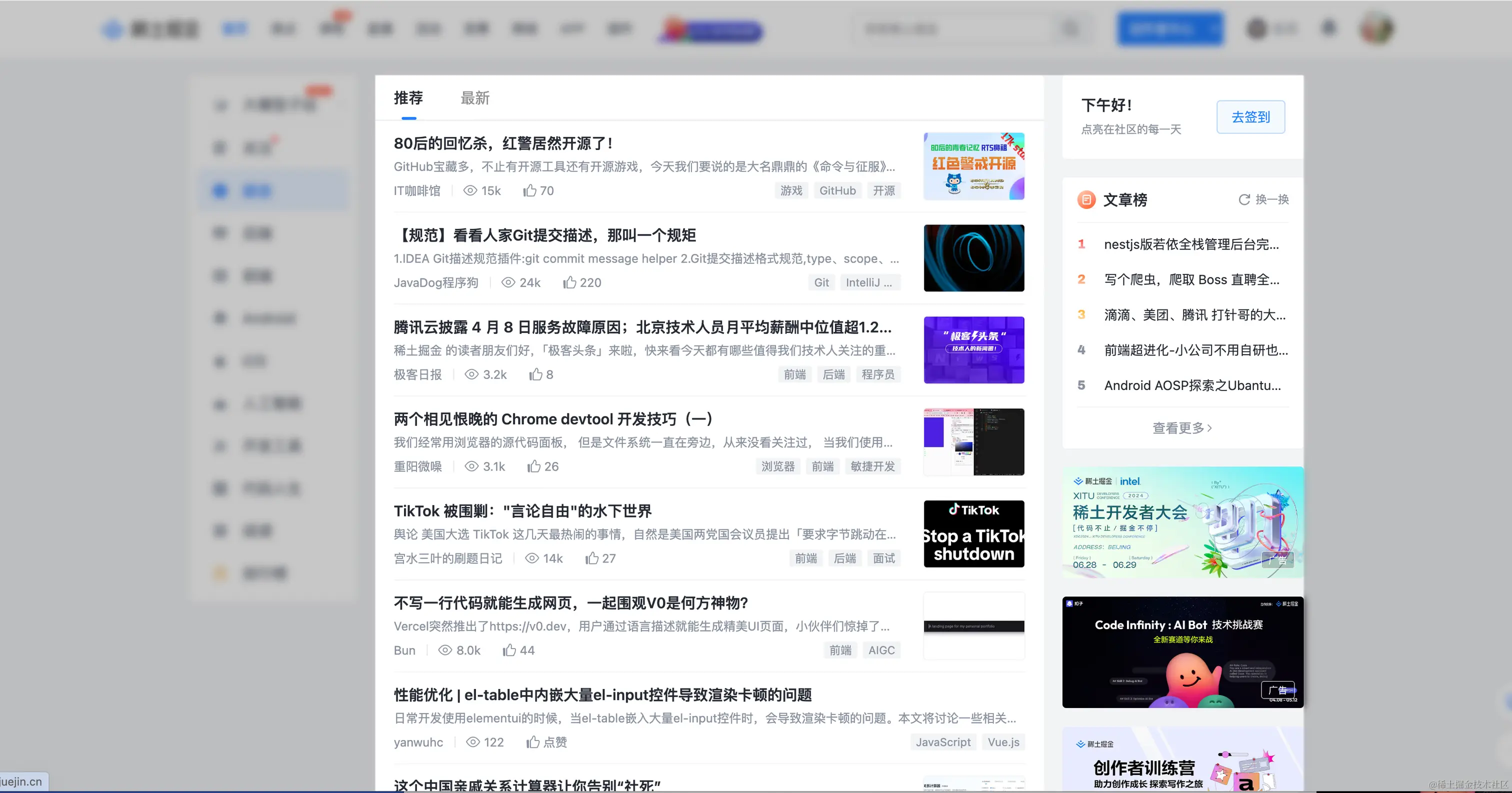
Task: Open the 创作者训练营 banner
Action: [1182, 759]
